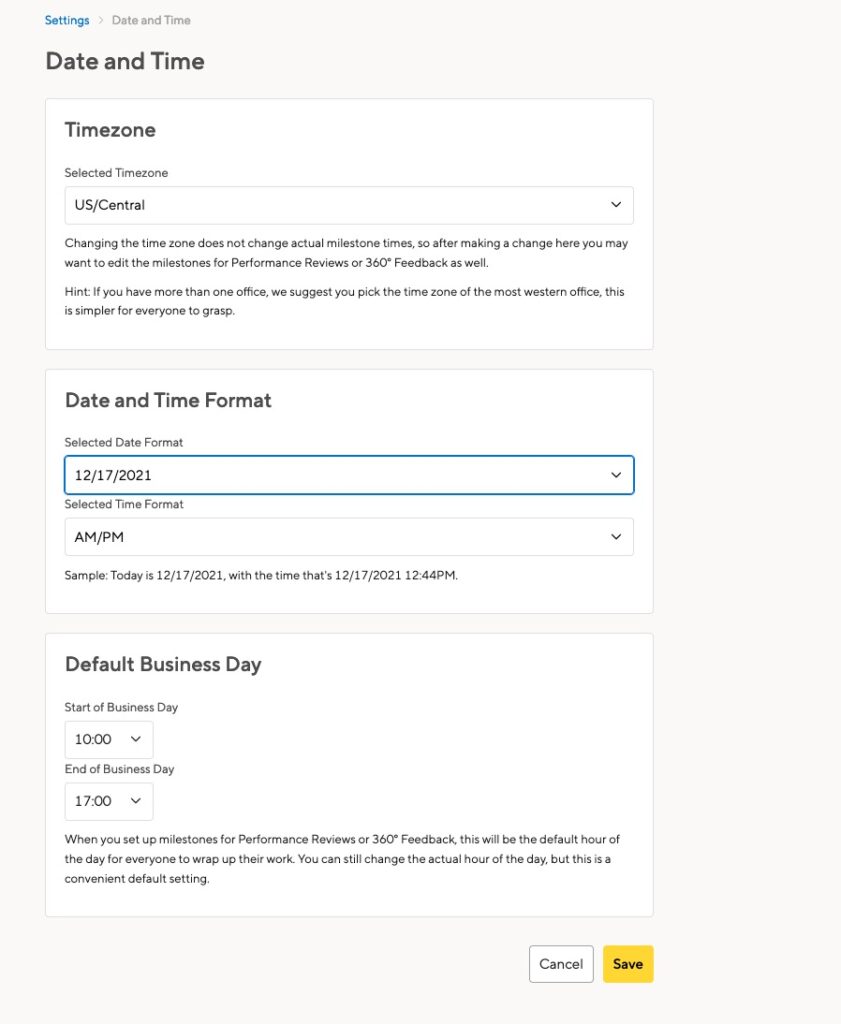841x1024 pixels.
Task: Click the chevron arrow in the US/Central box
Action: 616,204
